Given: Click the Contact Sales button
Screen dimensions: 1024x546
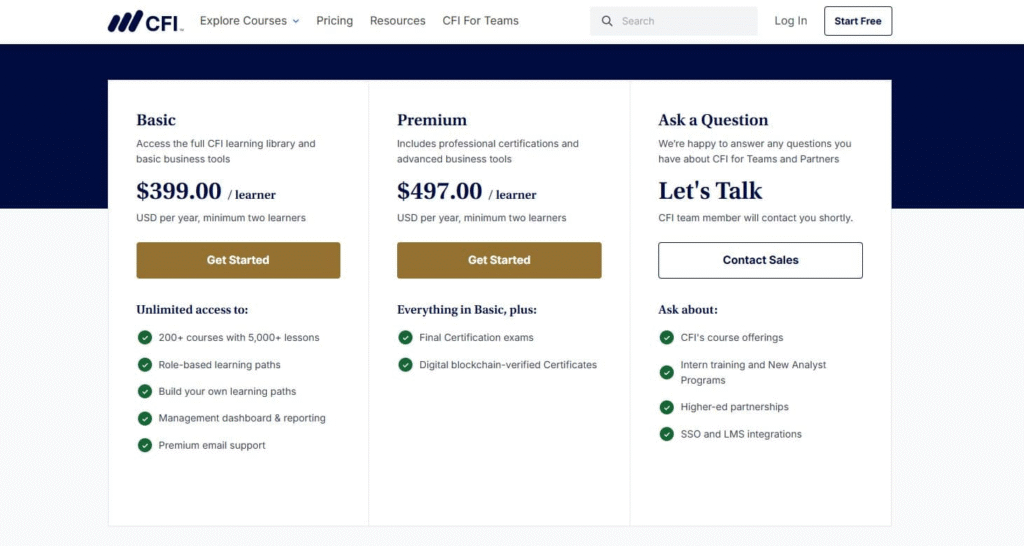Looking at the screenshot, I should (x=760, y=260).
